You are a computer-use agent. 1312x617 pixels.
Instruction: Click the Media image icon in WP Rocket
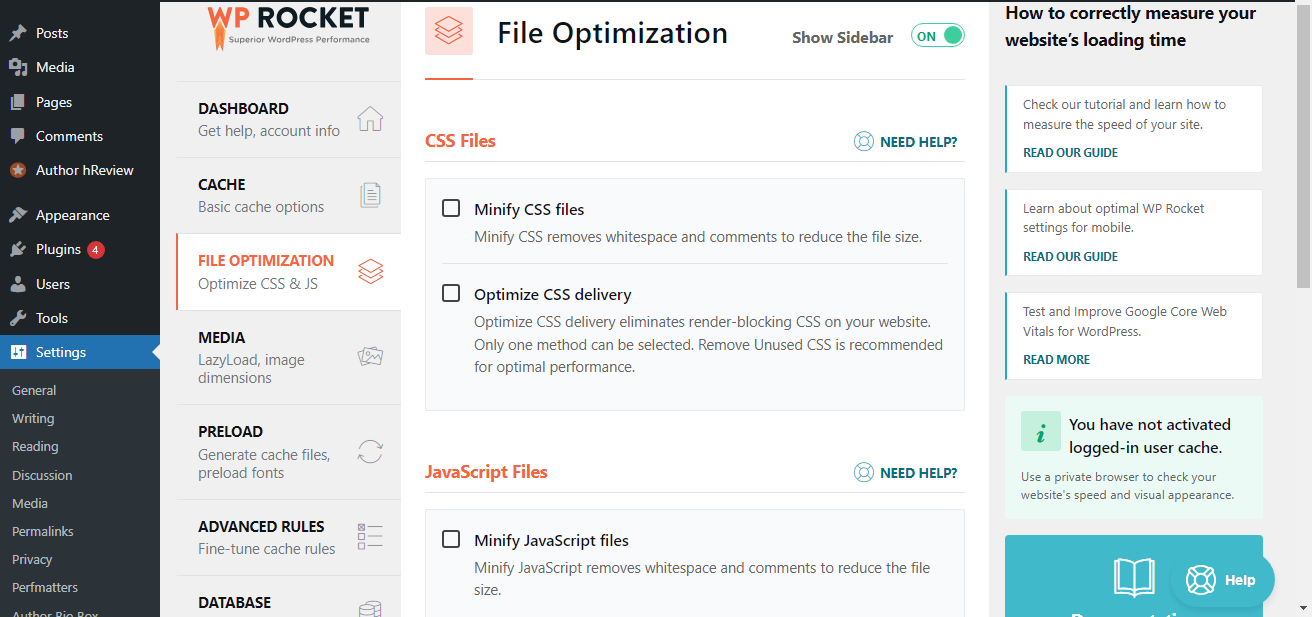coord(370,357)
